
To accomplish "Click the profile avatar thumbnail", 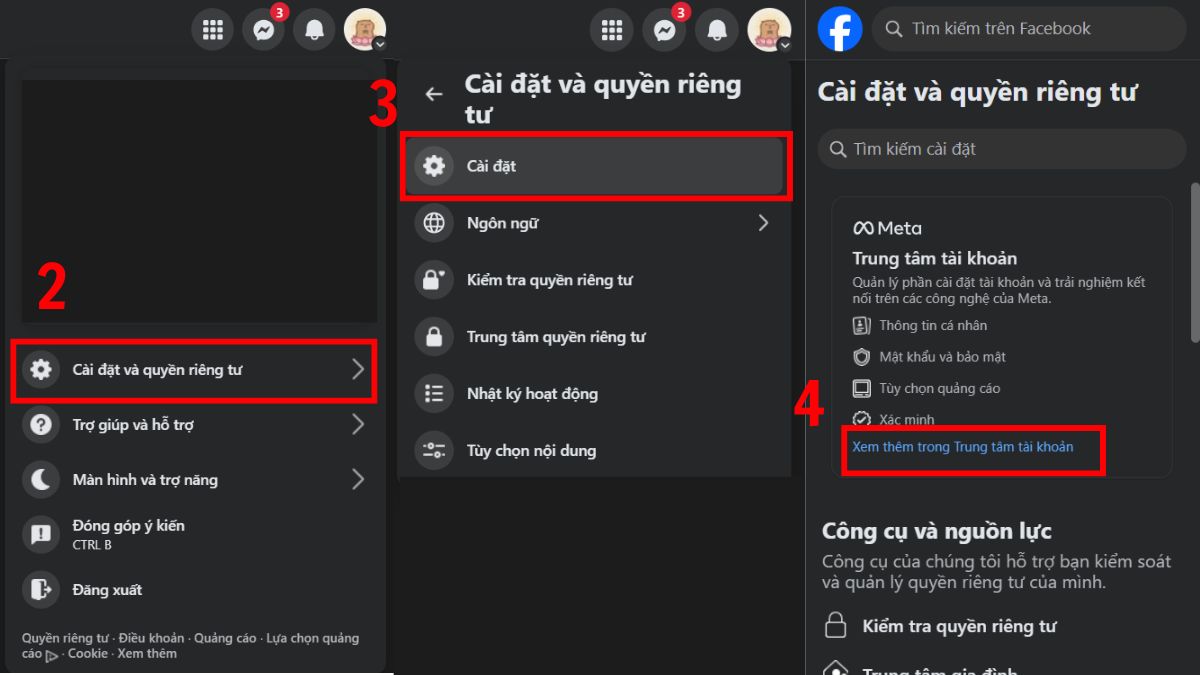I will pos(366,29).
